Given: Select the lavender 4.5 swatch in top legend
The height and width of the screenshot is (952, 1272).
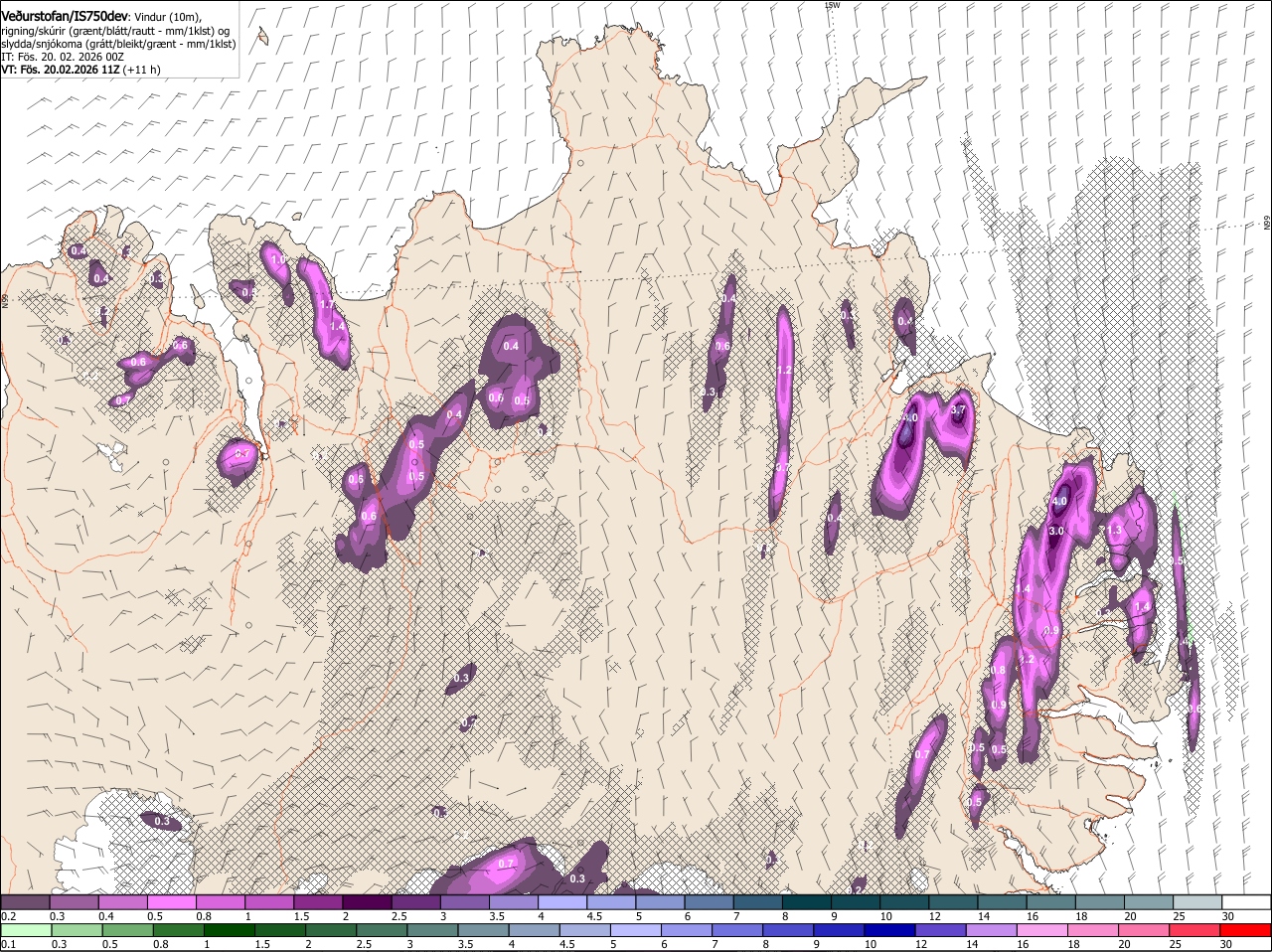Looking at the screenshot, I should coord(610,901).
